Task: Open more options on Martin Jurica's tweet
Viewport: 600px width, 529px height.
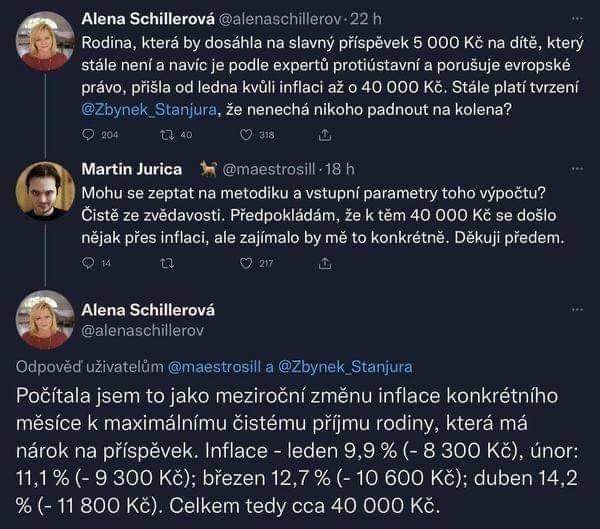Action: pyautogui.click(x=577, y=169)
